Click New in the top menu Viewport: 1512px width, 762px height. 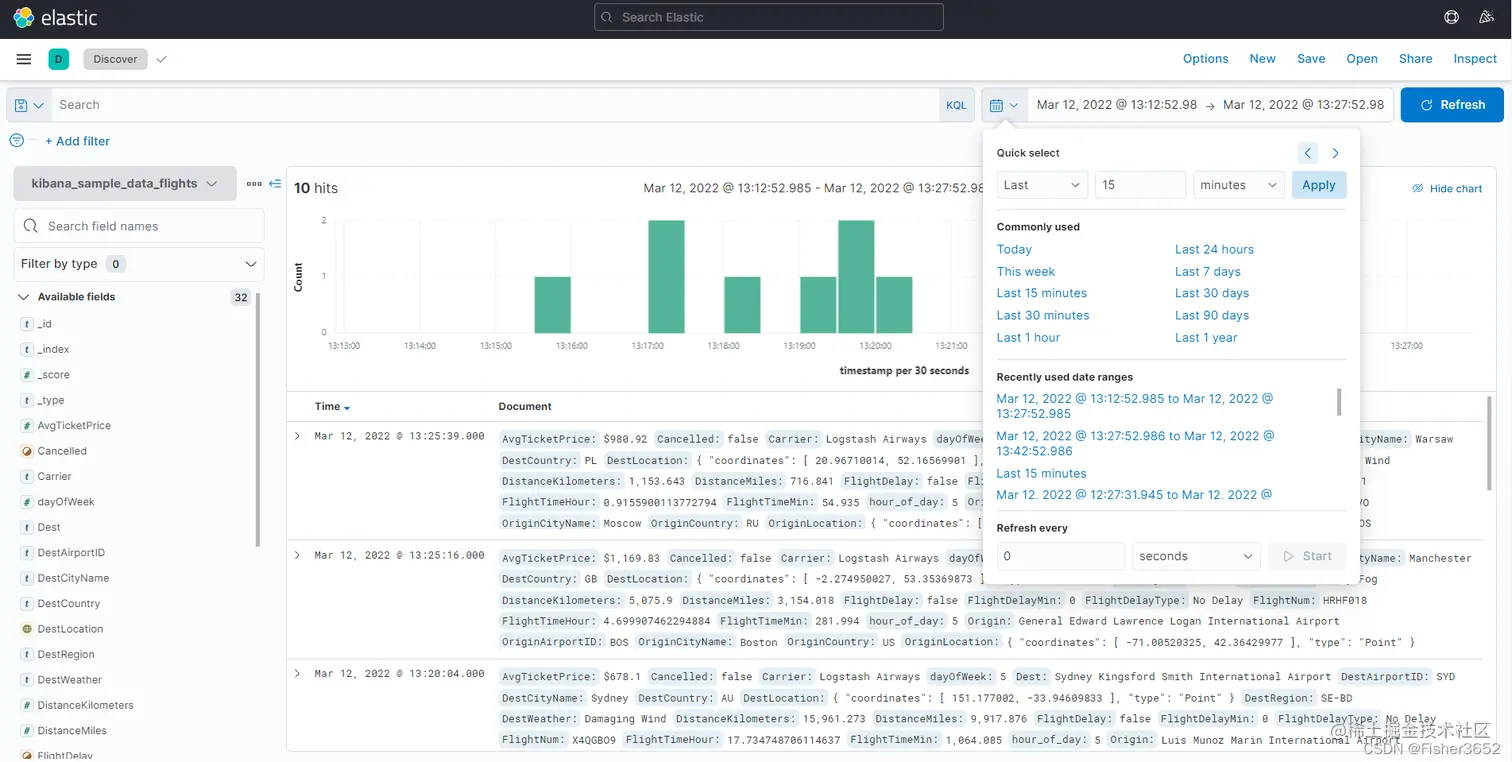[x=1262, y=59]
